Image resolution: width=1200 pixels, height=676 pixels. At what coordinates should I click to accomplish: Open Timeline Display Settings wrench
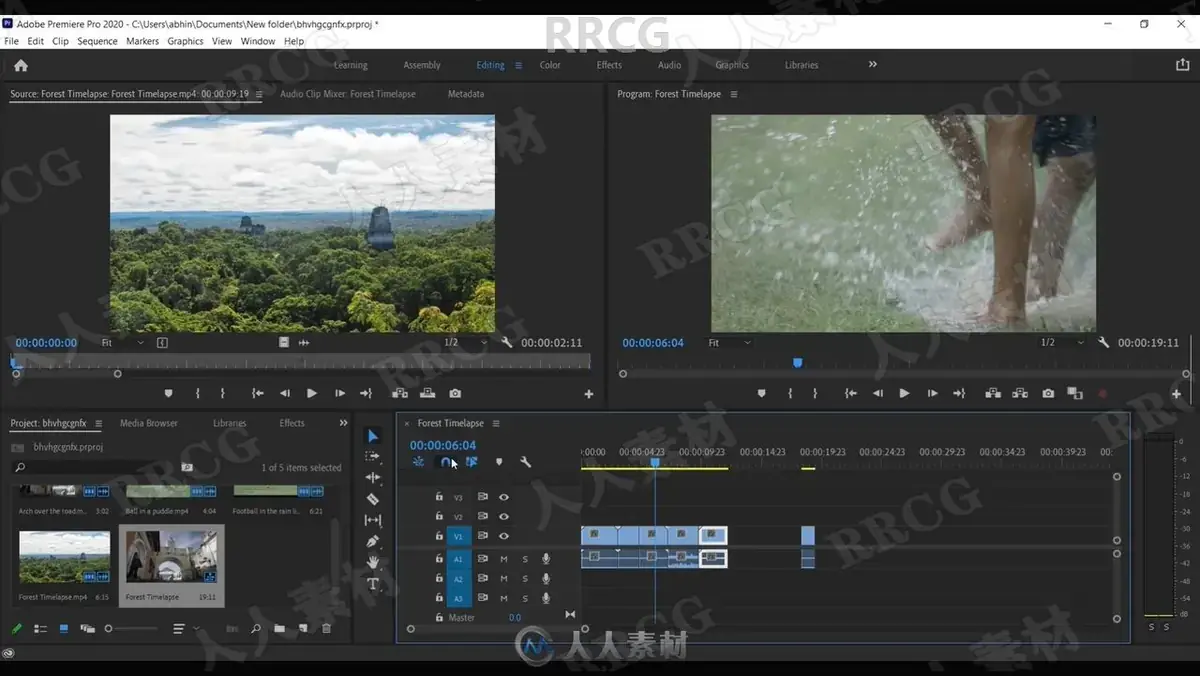click(x=525, y=462)
